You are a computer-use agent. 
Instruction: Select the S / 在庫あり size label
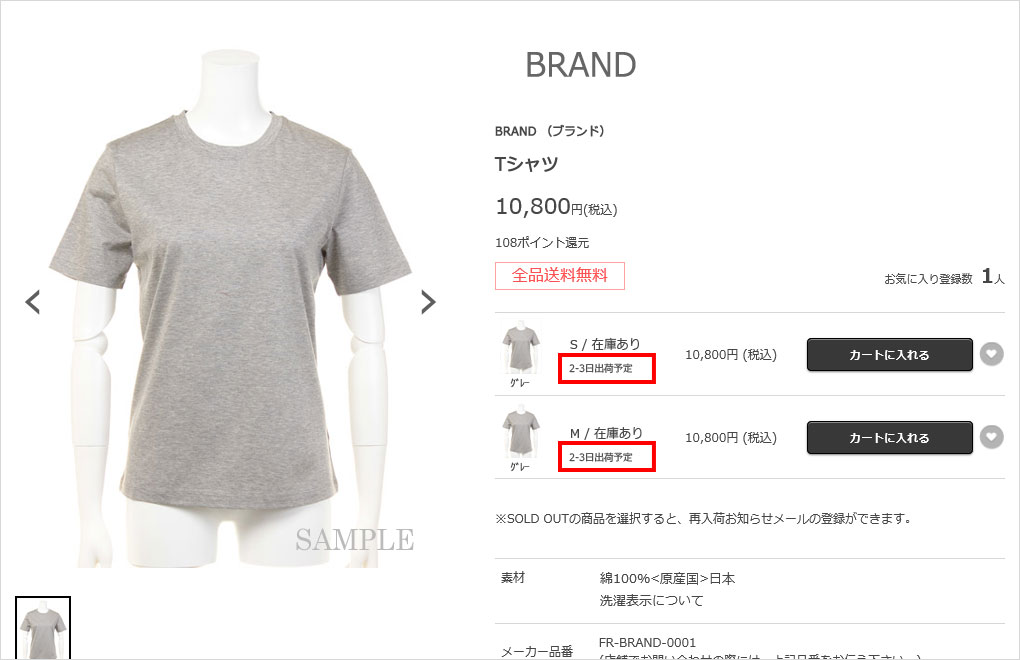(605, 344)
